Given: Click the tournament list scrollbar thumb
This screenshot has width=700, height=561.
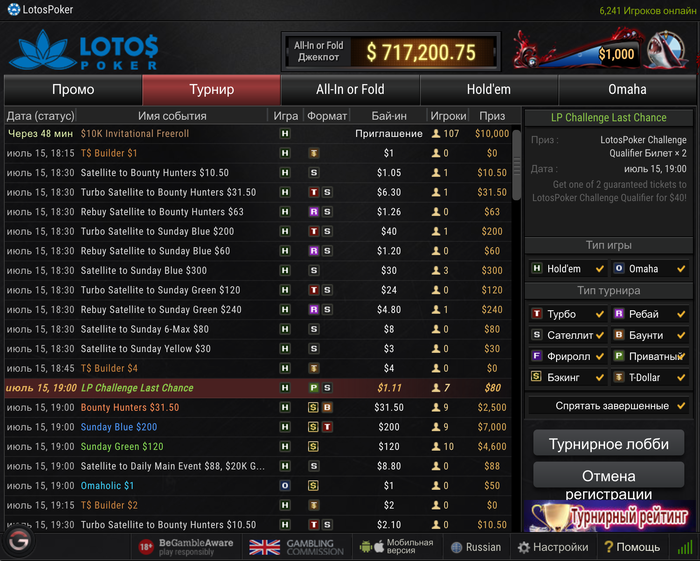Looking at the screenshot, I should point(517,165).
